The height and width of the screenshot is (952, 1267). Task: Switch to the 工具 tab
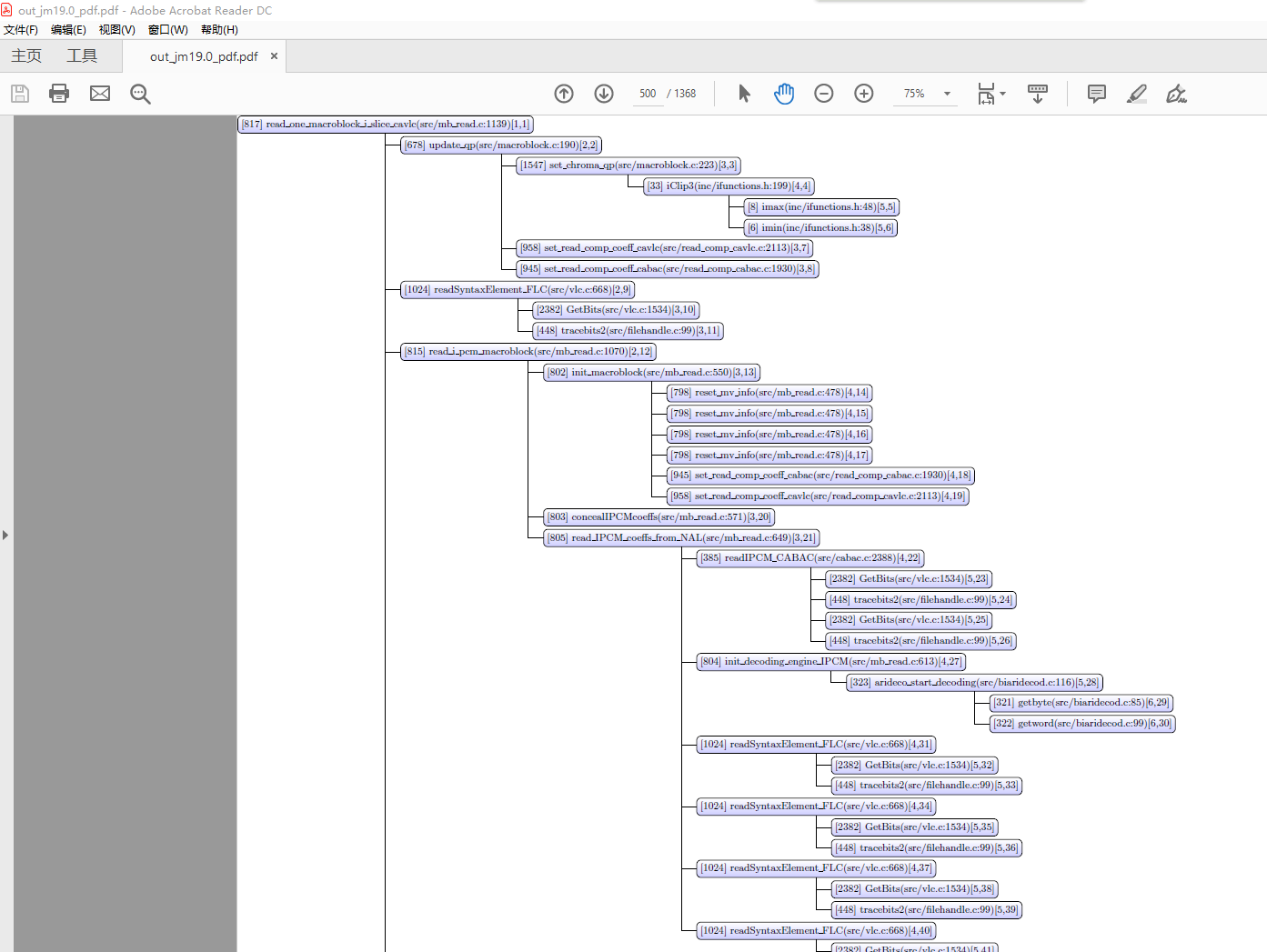(81, 55)
